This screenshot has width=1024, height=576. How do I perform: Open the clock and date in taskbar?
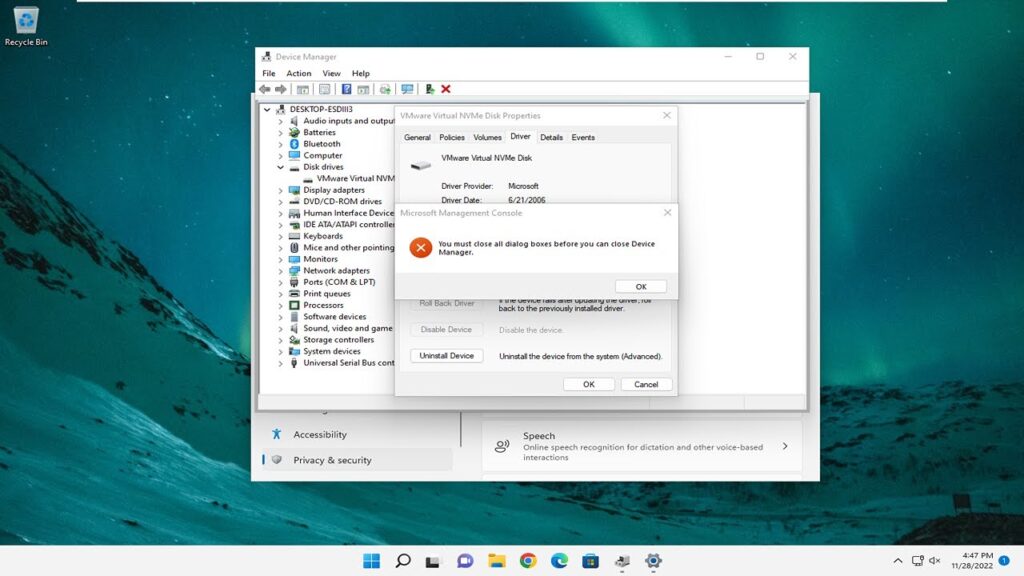pos(972,560)
